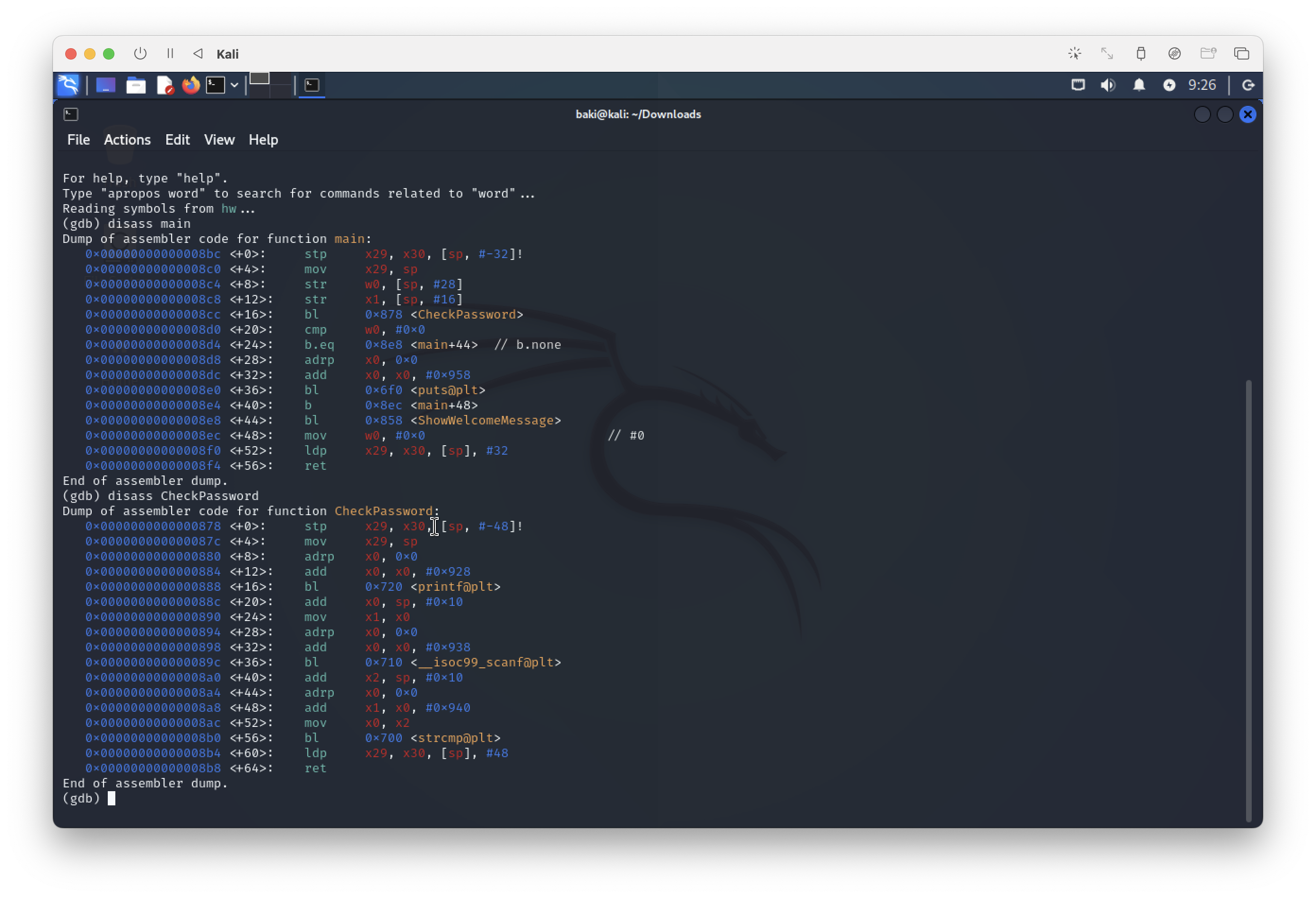Expand the terminal launcher dropdown arrow
The image size is (1316, 898).
coord(234,85)
